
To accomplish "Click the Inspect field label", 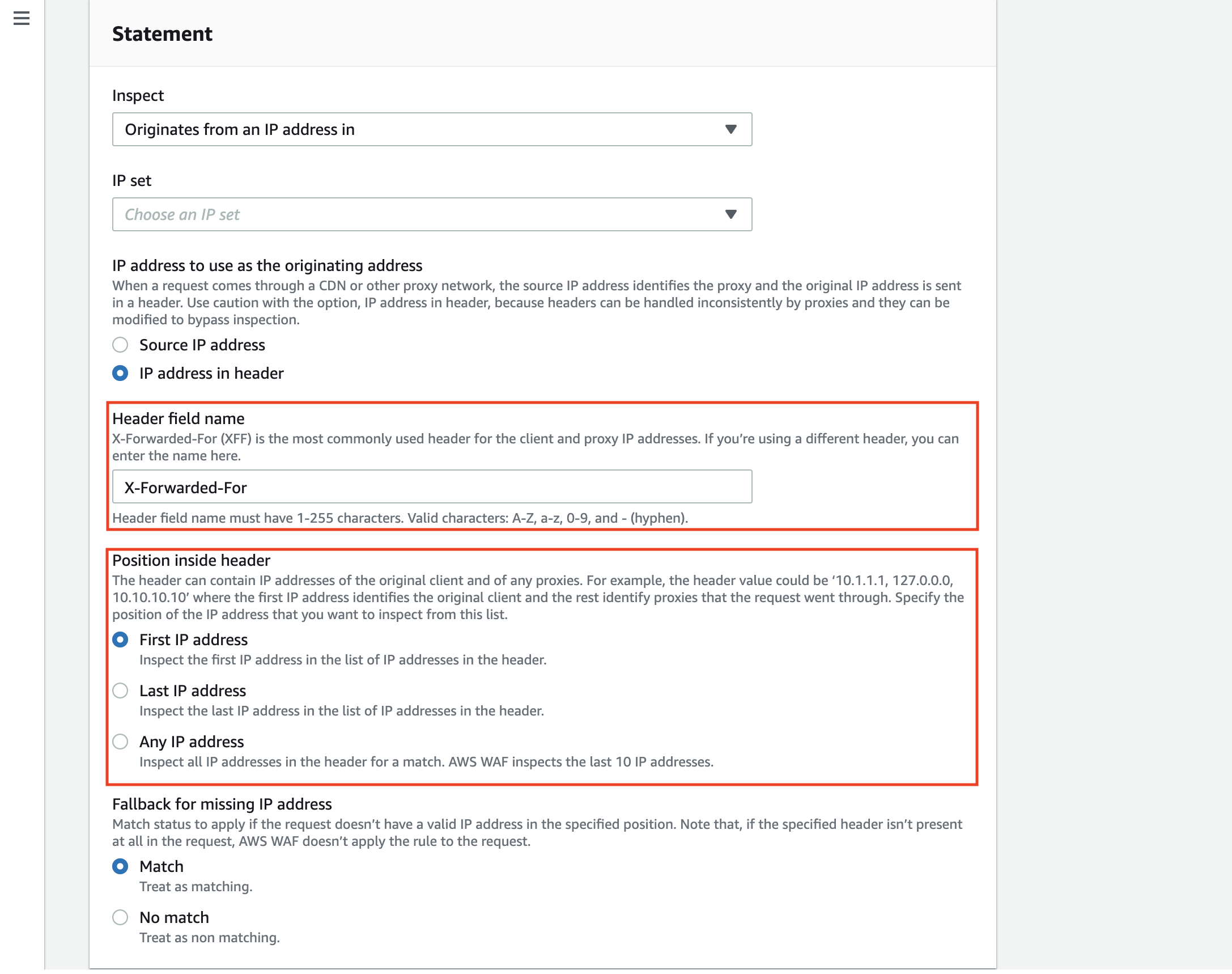I will 138,95.
